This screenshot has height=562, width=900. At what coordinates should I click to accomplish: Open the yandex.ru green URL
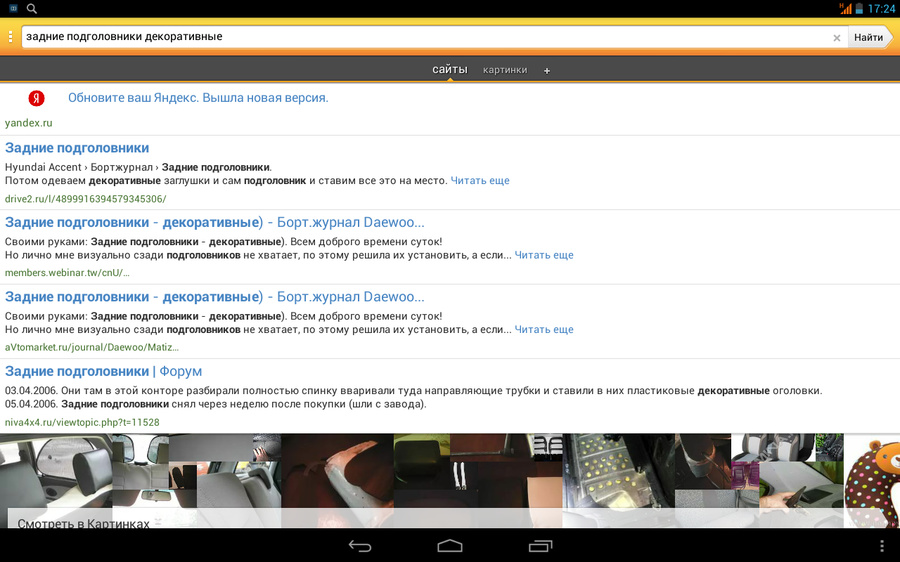29,123
